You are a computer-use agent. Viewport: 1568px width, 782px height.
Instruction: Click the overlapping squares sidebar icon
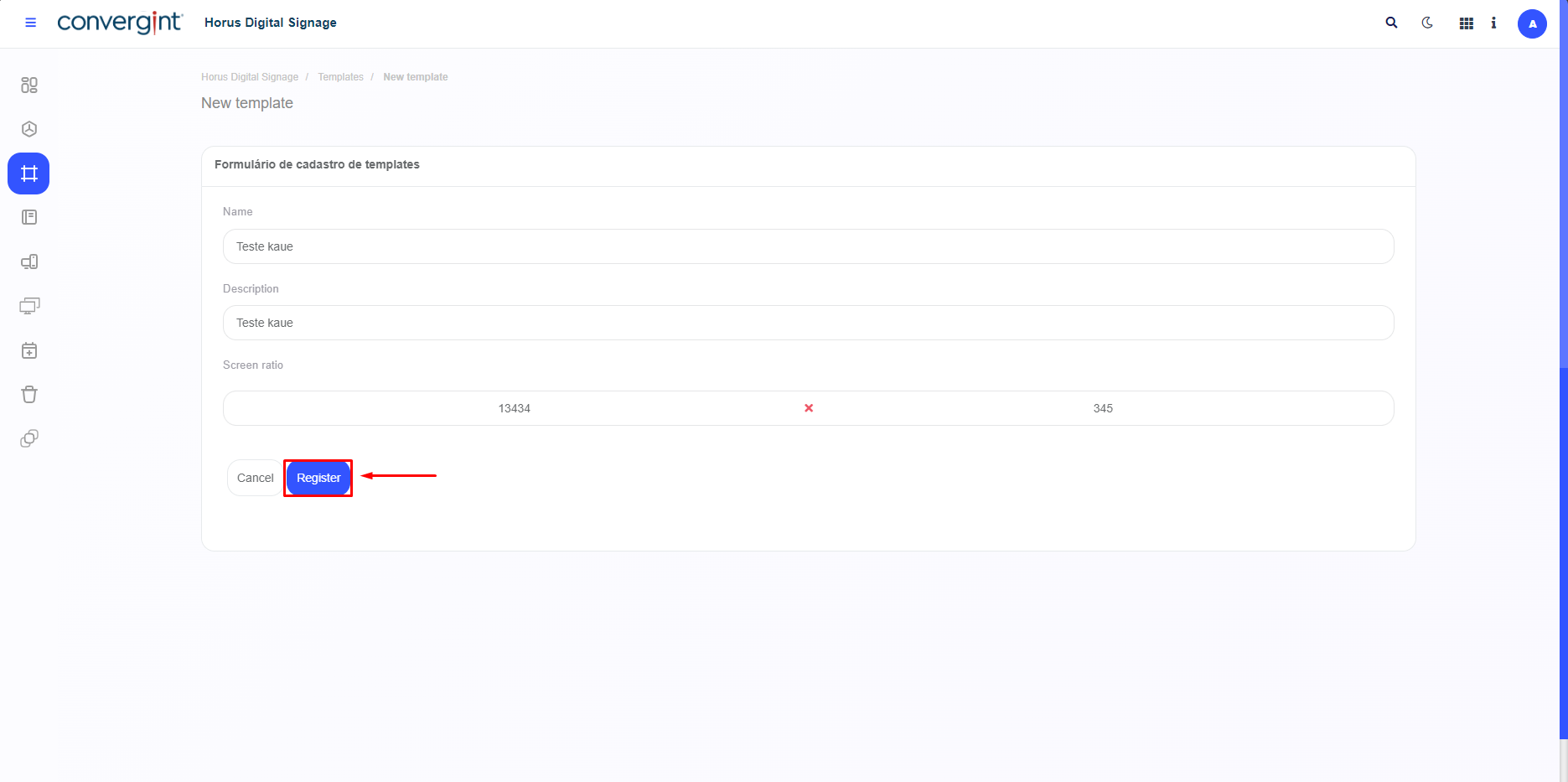[x=29, y=438]
